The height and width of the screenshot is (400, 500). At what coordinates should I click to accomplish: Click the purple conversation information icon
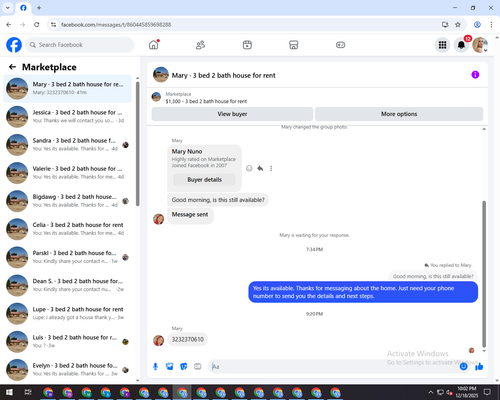(475, 75)
